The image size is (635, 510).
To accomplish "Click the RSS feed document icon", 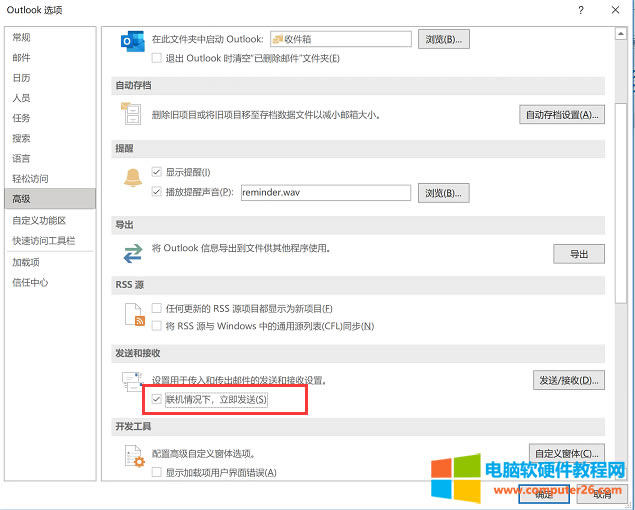I will [x=134, y=314].
